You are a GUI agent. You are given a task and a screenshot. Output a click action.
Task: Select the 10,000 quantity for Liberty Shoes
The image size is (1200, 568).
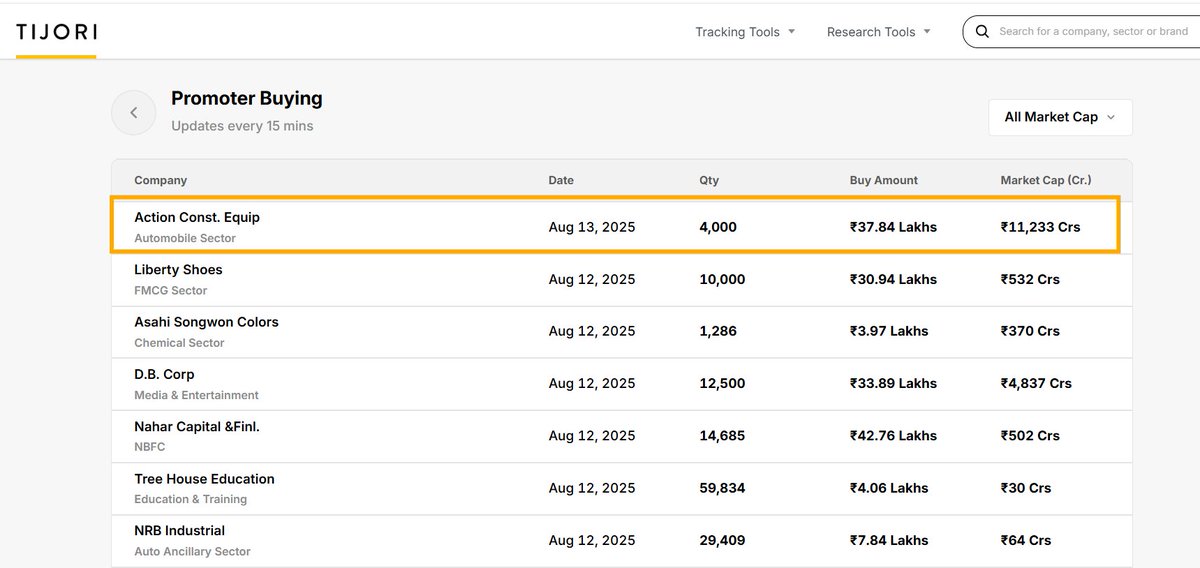tap(722, 279)
